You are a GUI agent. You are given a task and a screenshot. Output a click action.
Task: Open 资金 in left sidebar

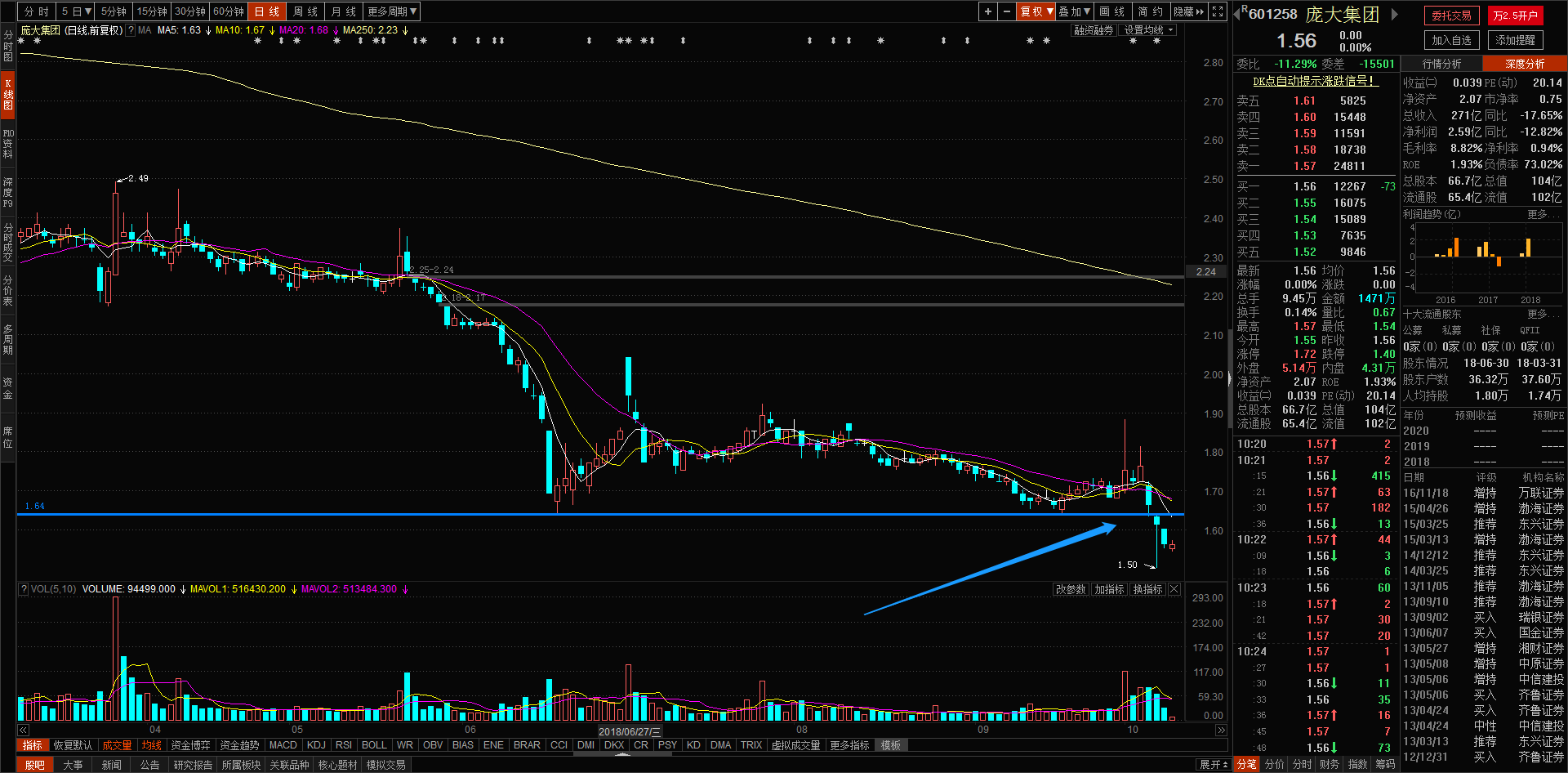pos(7,388)
